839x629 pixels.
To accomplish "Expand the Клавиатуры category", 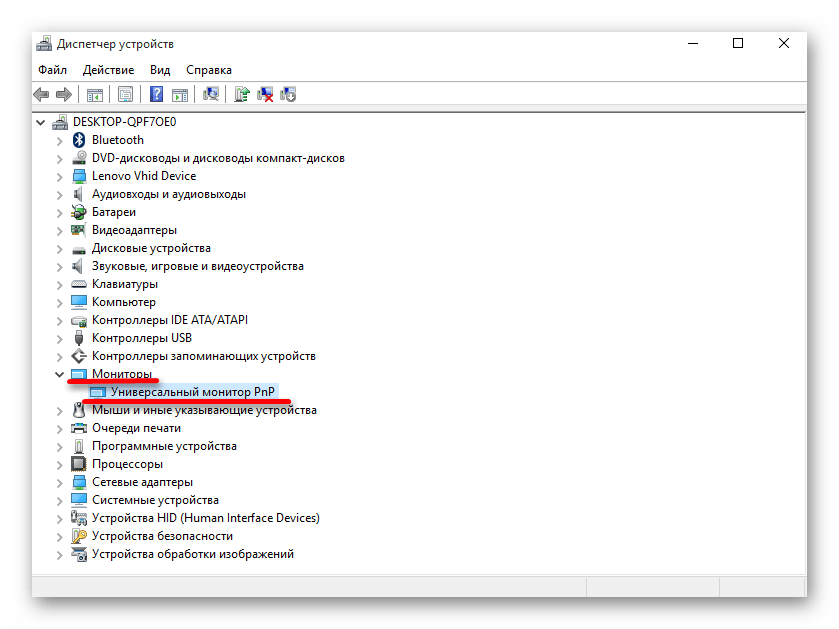I will tap(60, 284).
